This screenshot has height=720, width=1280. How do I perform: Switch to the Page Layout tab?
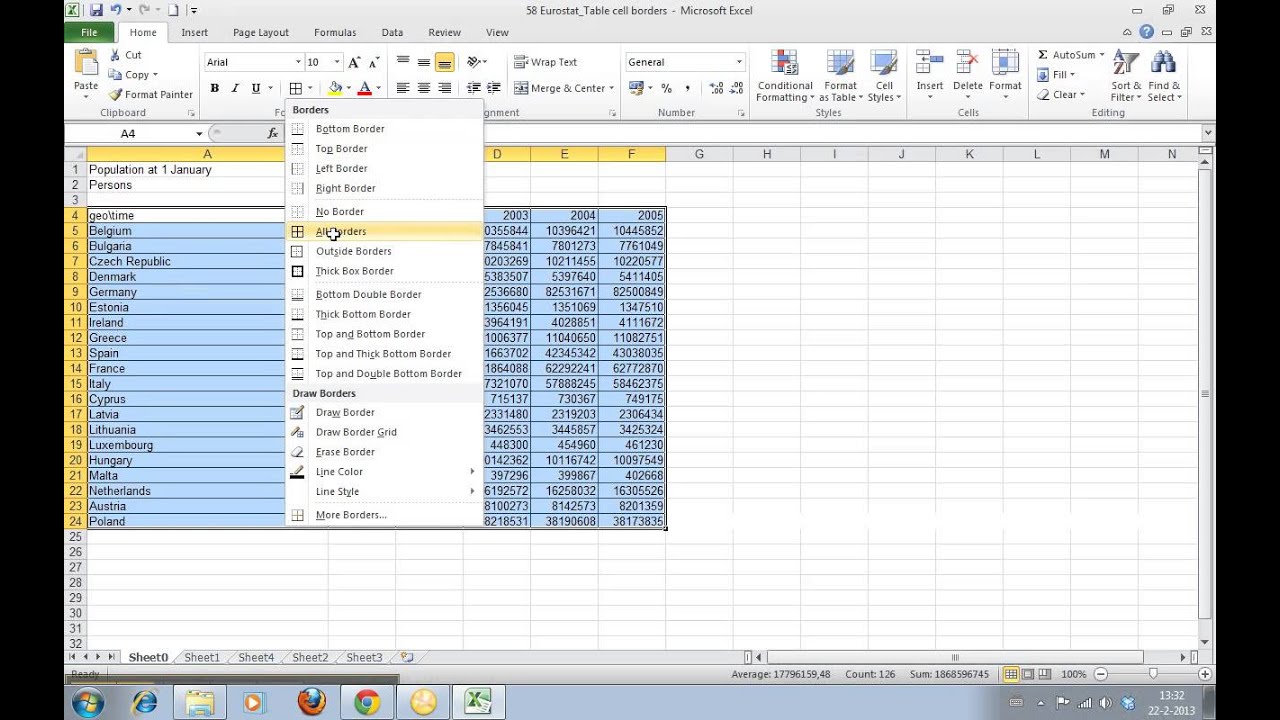coord(260,32)
